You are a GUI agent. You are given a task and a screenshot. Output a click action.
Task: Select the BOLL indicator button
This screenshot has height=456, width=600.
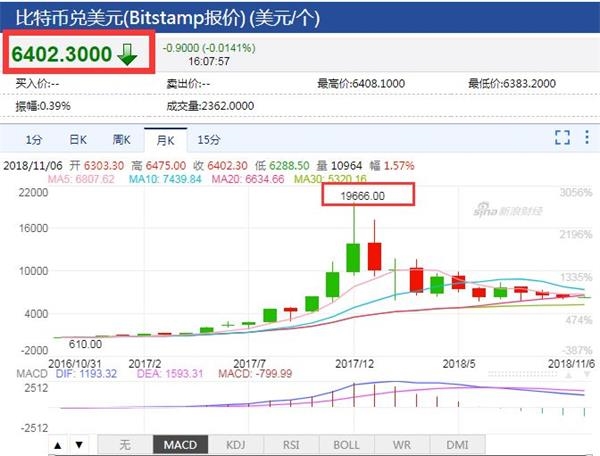click(x=346, y=445)
